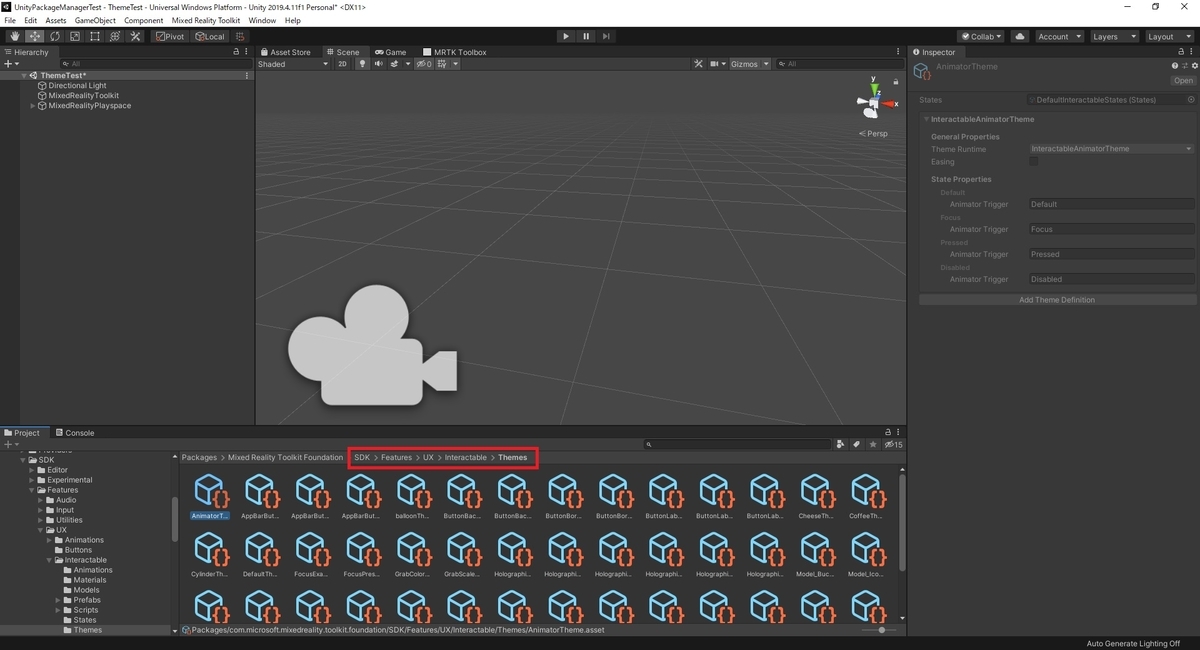Open the Assets menu
1200x650 pixels.
(56, 20)
